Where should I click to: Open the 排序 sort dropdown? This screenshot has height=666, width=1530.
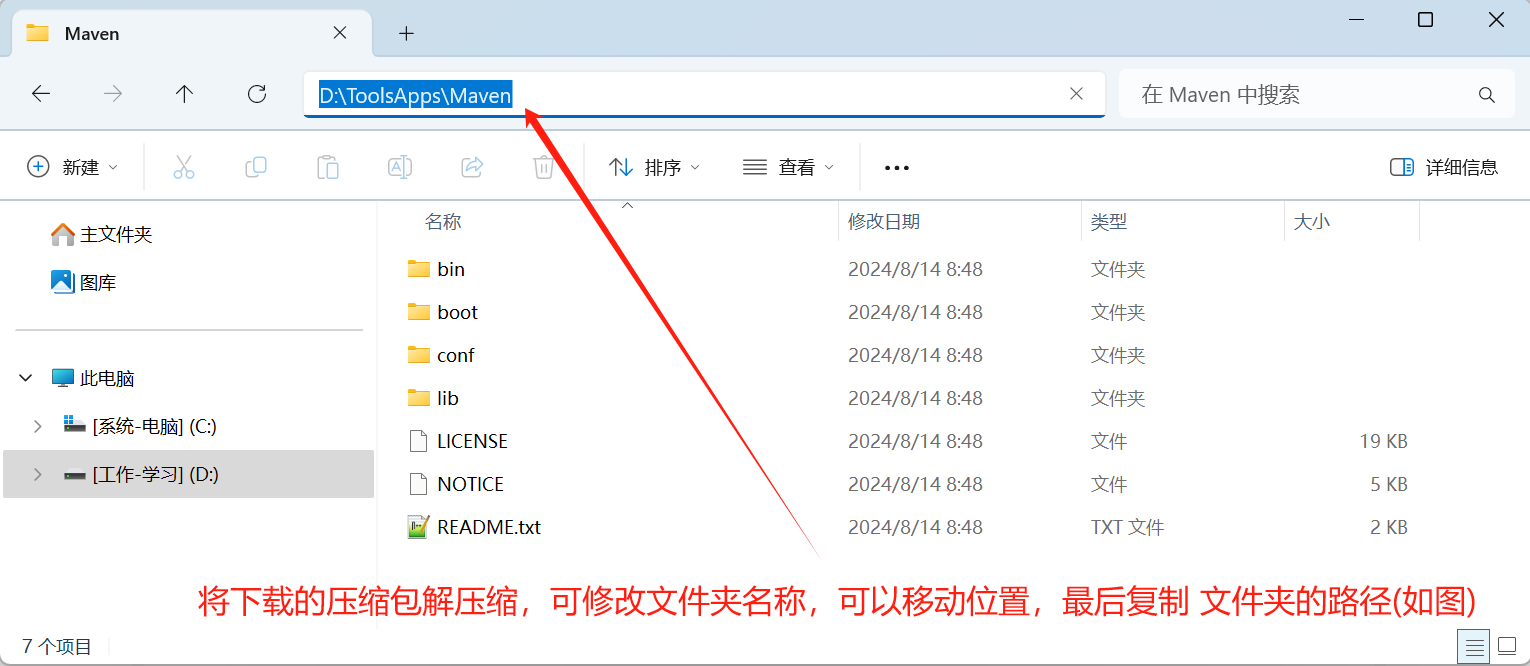click(x=655, y=167)
